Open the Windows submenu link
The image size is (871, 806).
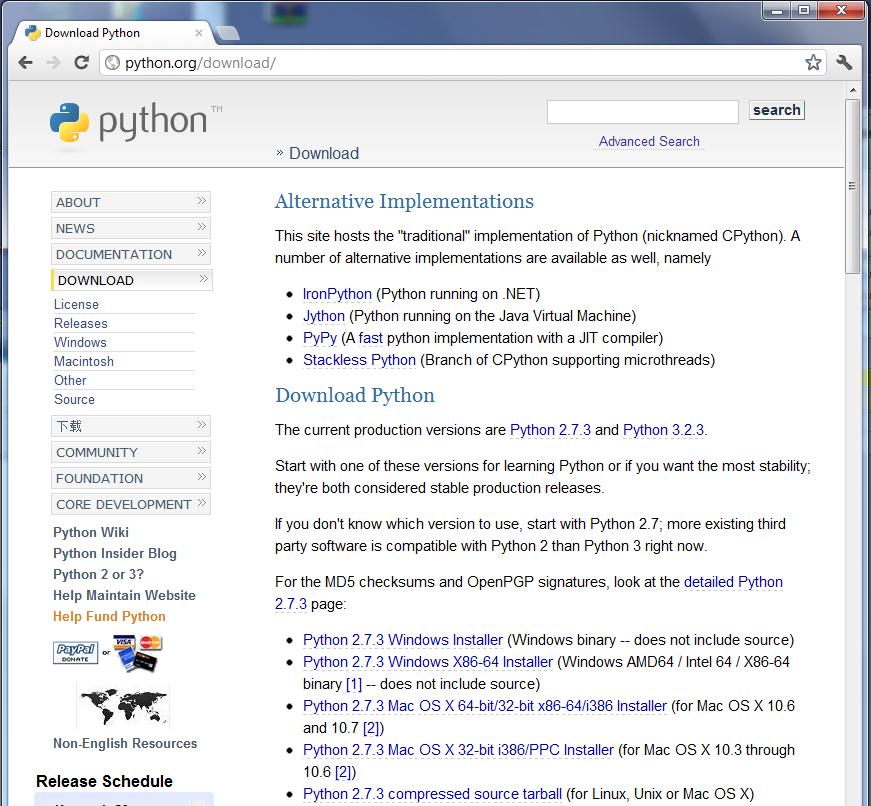click(80, 342)
